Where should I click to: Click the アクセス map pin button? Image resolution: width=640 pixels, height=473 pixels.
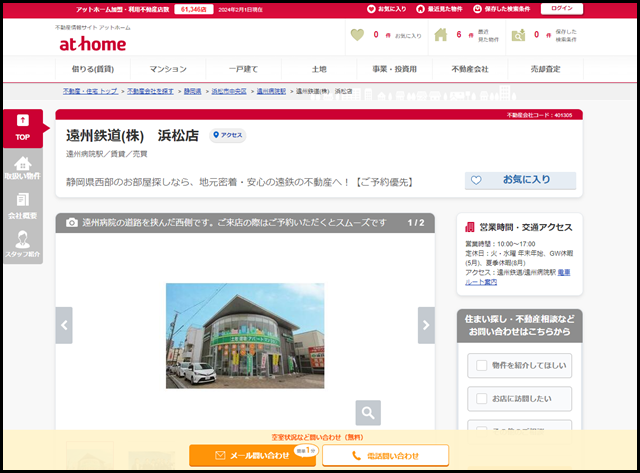(228, 135)
